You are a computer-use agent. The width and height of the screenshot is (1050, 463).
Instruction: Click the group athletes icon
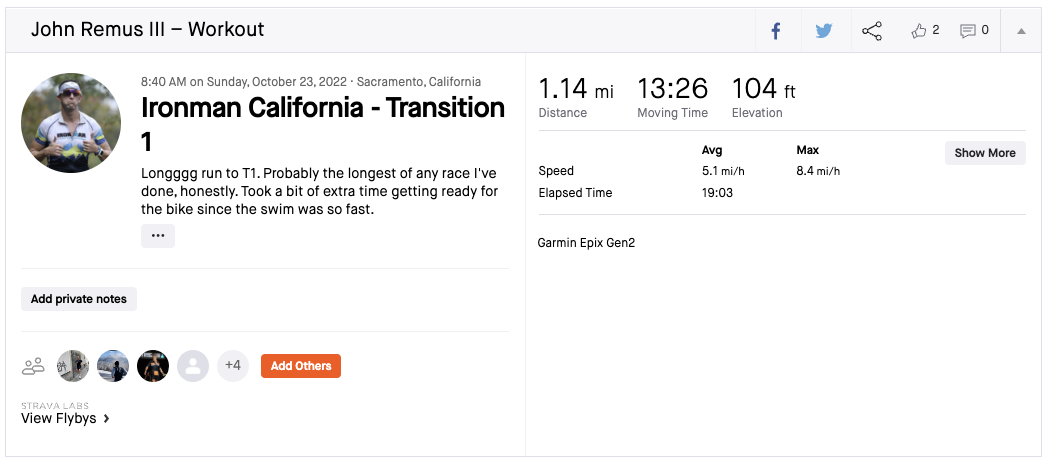tap(34, 366)
